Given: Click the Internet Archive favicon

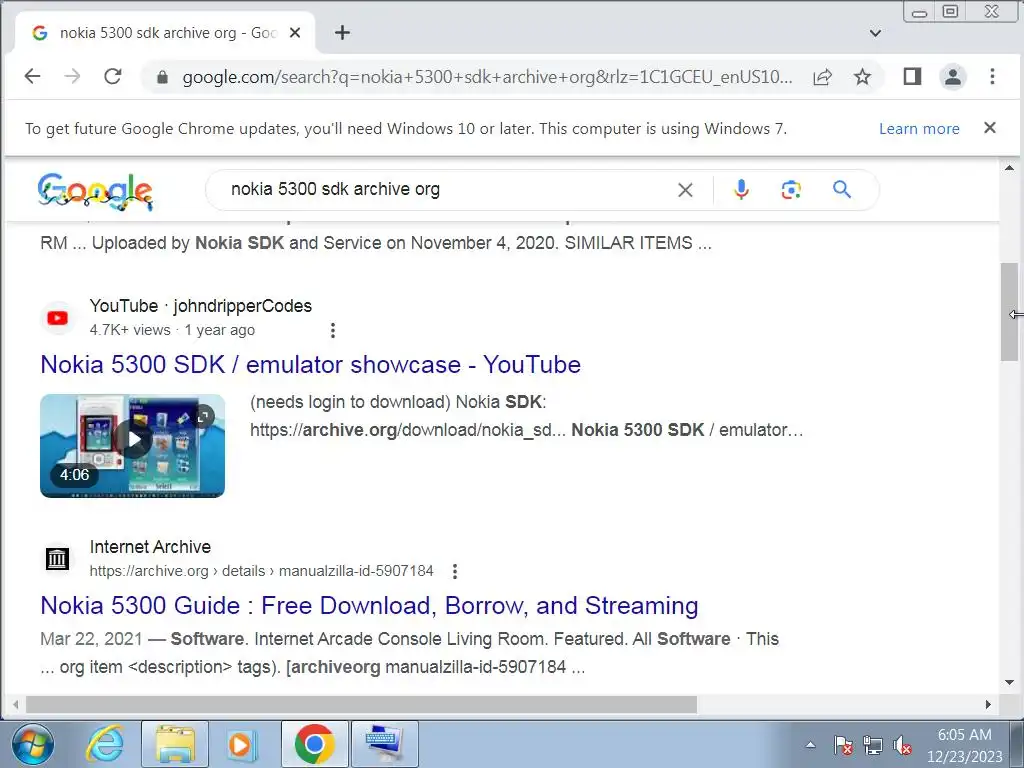Looking at the screenshot, I should click(57, 559).
